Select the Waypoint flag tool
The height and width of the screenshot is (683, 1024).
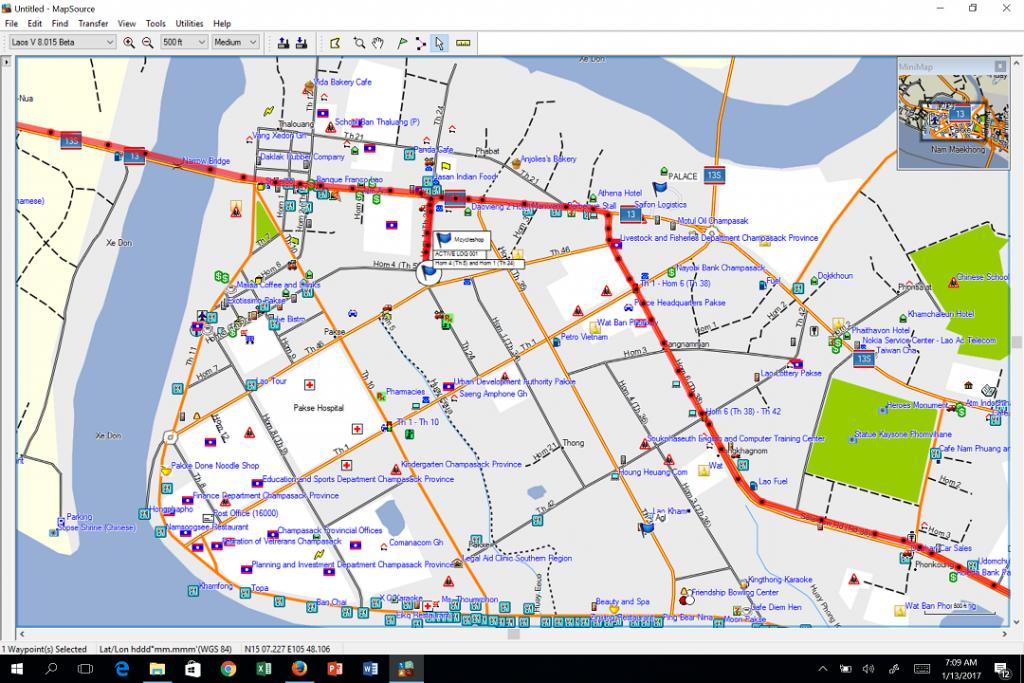pos(402,42)
